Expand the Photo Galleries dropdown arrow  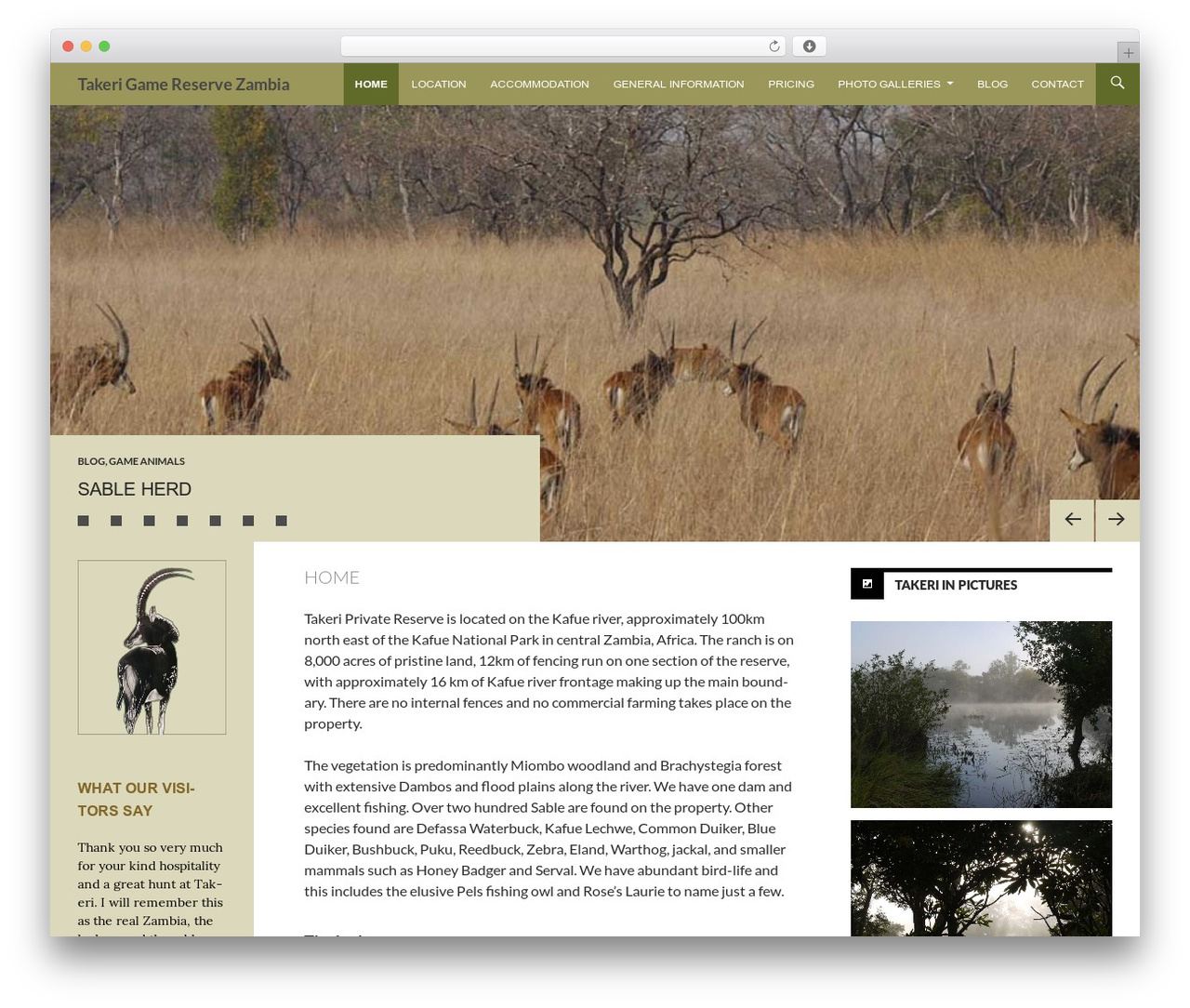950,84
